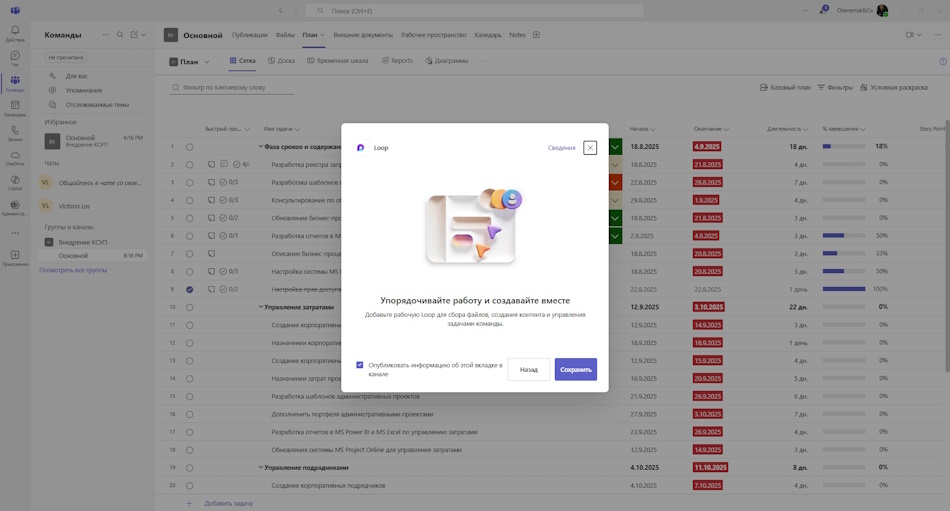Open the Рабочее пространство tab
950x511 pixels.
coord(434,35)
